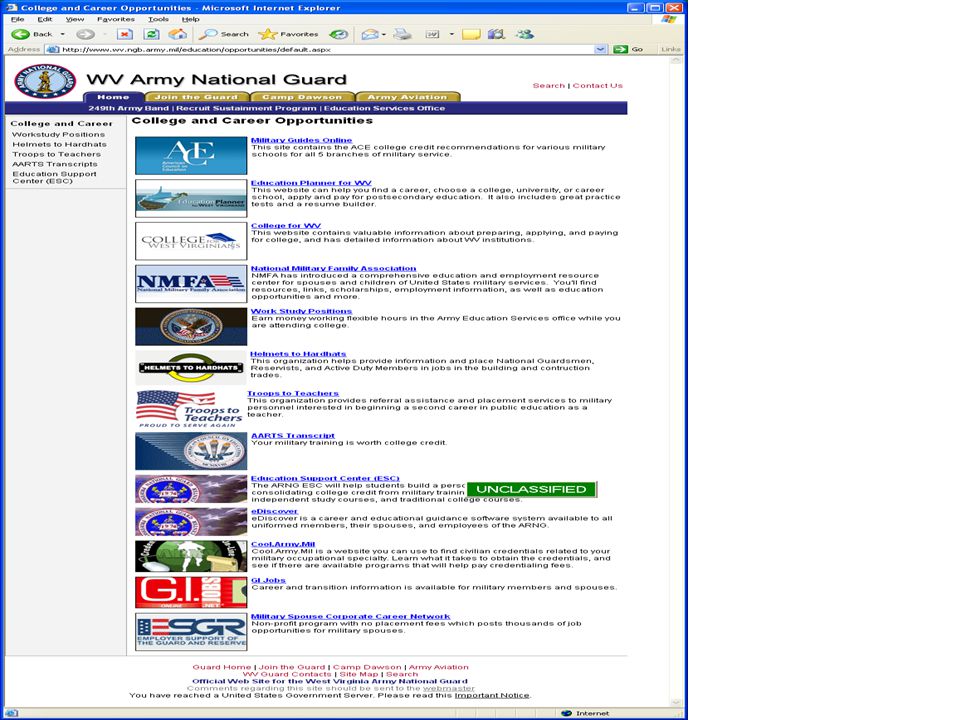960x720 pixels.
Task: Open National Military Family Association link
Action: 333,269
